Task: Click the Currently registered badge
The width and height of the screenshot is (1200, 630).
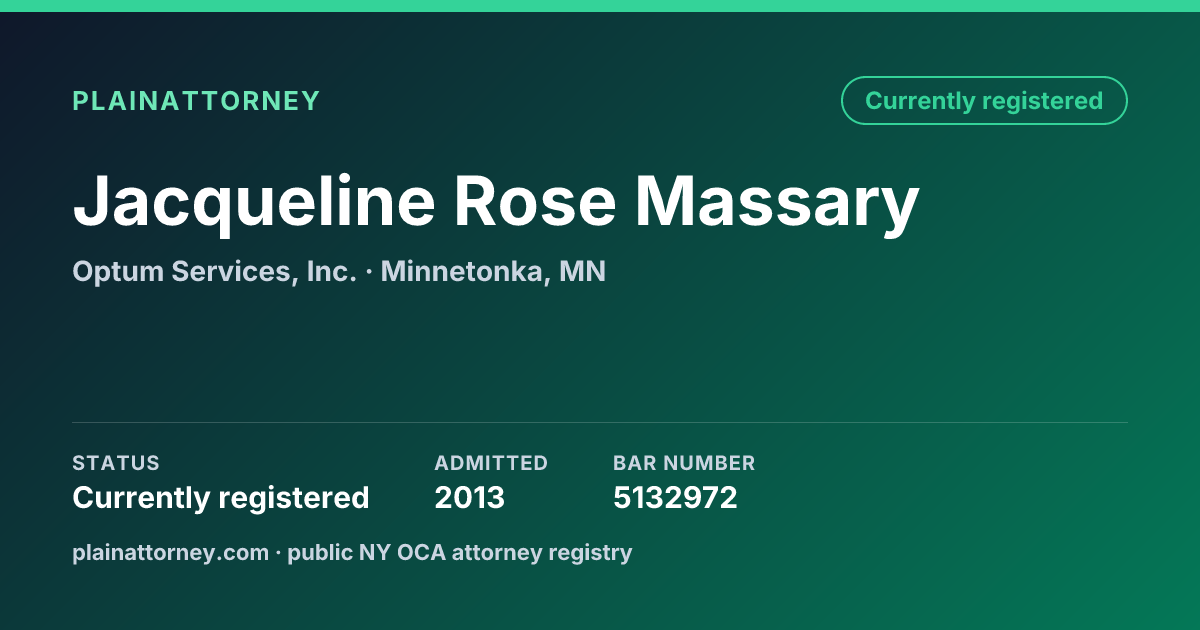Action: (x=984, y=101)
